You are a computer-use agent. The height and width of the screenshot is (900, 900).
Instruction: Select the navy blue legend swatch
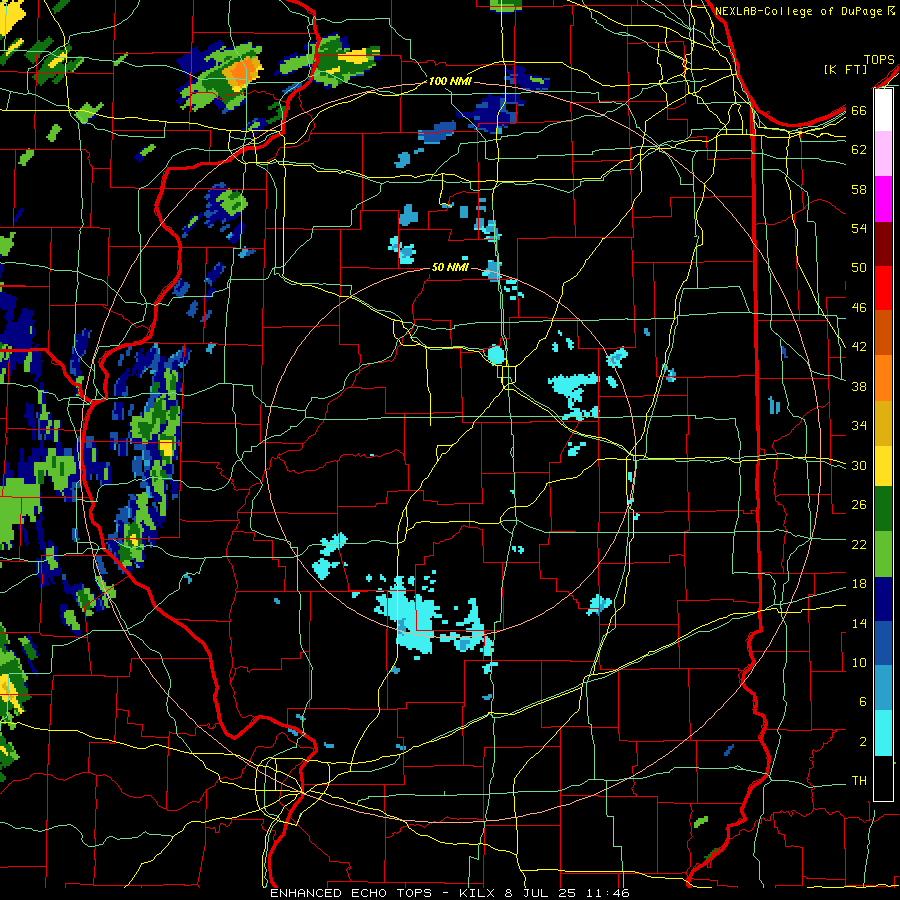883,599
